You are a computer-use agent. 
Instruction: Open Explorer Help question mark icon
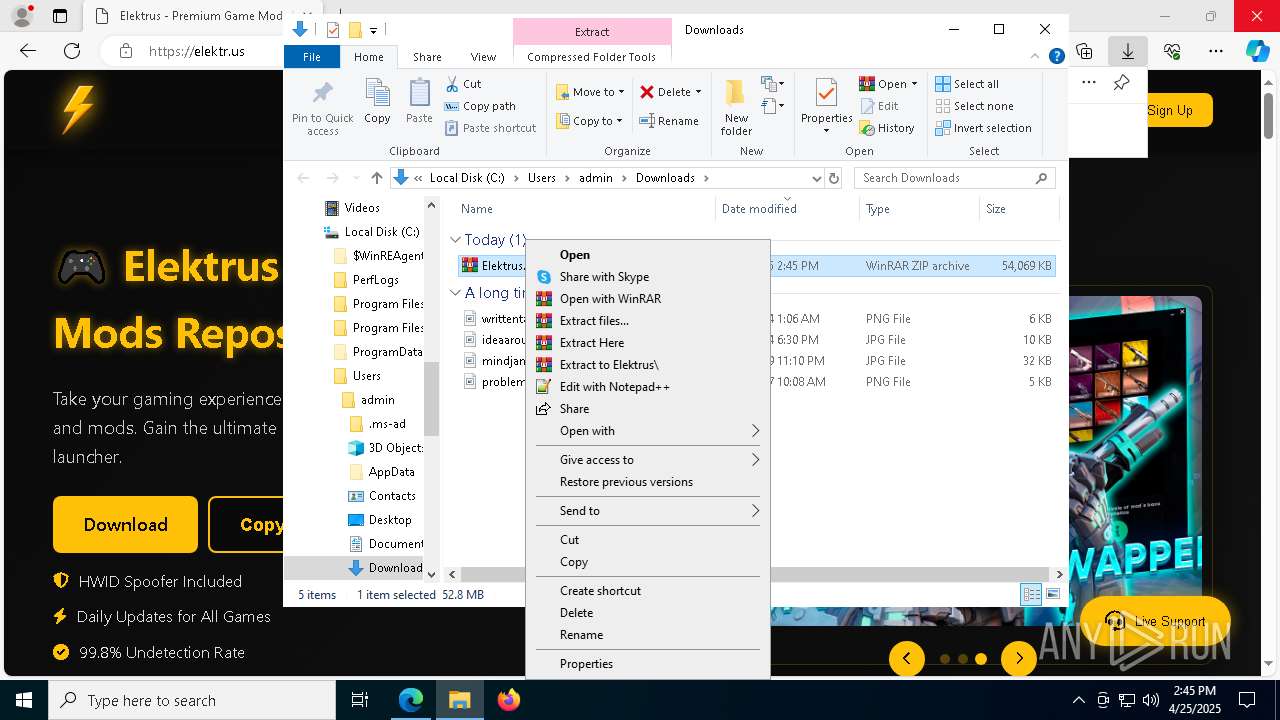coord(1056,57)
